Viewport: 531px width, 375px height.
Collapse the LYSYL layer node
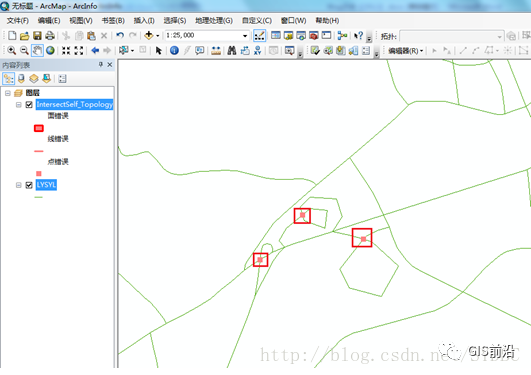coord(19,185)
